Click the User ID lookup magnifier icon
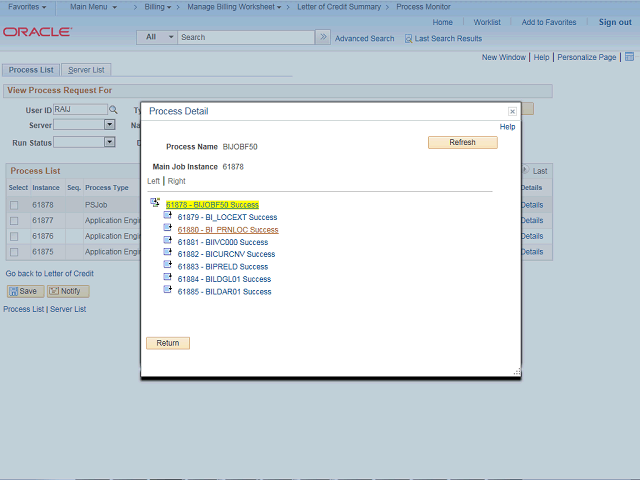640x480 pixels. (x=114, y=110)
